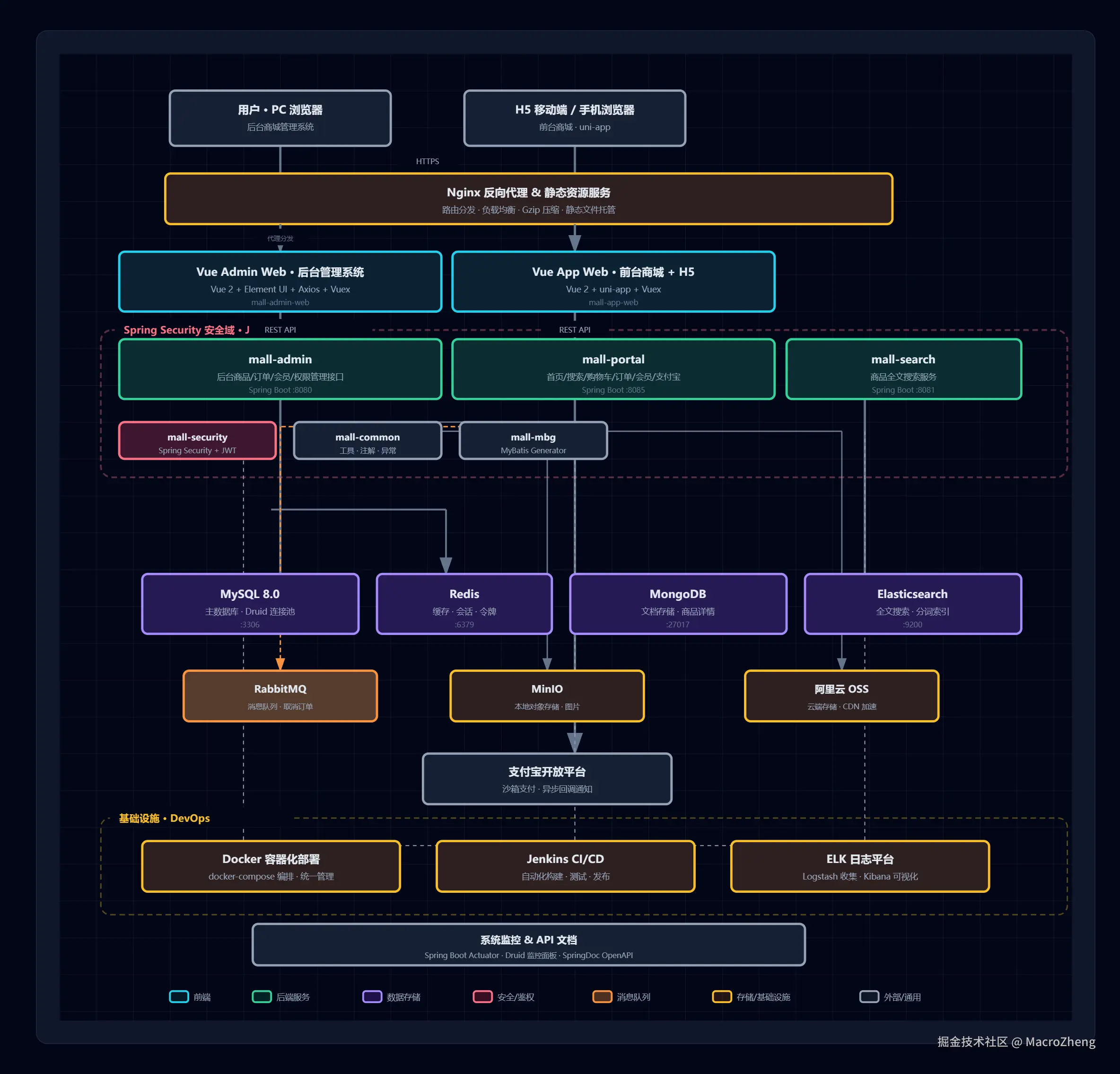The width and height of the screenshot is (1120, 1074).
Task: Click the 系统监控 & API 文档 block
Action: pos(529,945)
